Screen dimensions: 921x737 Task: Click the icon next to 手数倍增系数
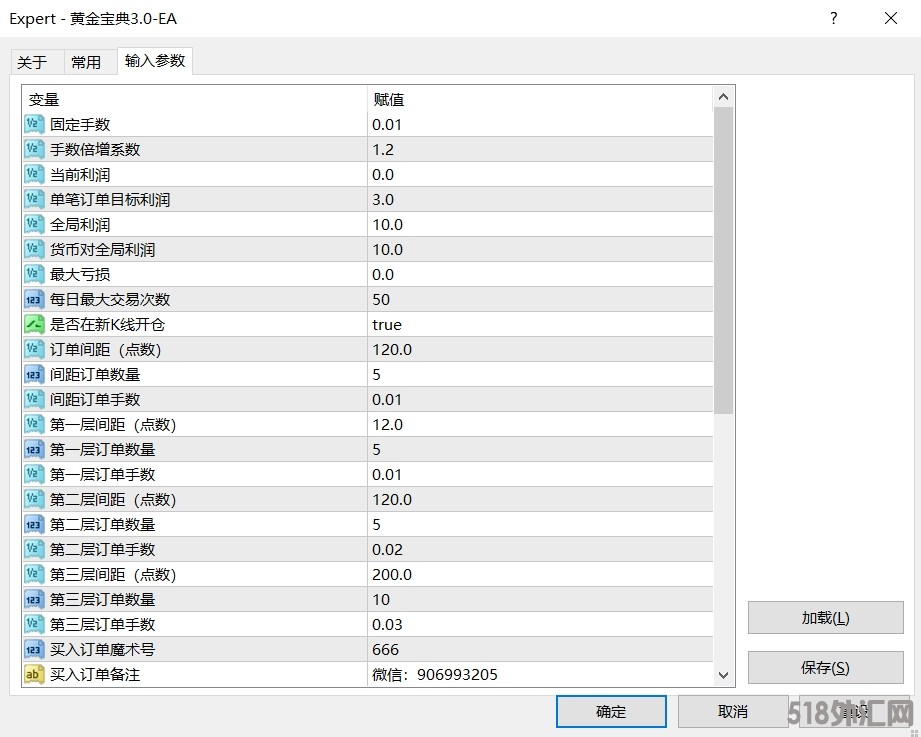pyautogui.click(x=34, y=150)
